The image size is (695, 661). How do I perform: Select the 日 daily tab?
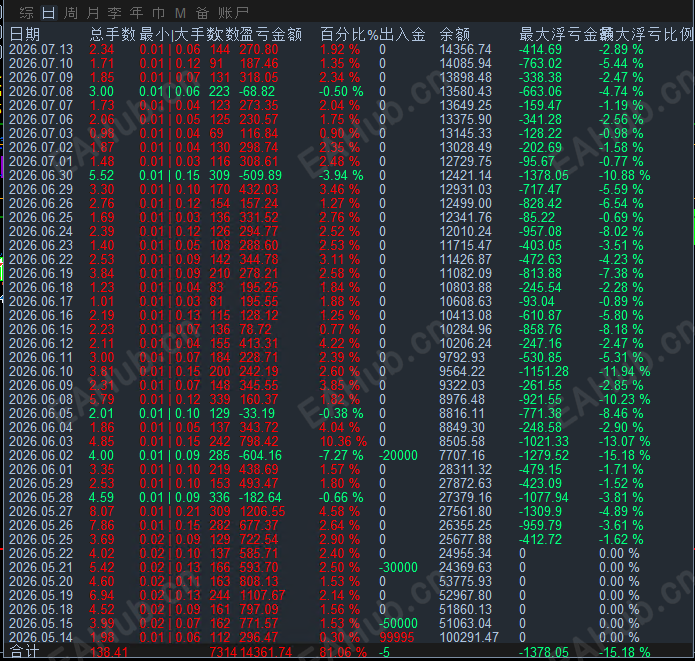(x=48, y=13)
